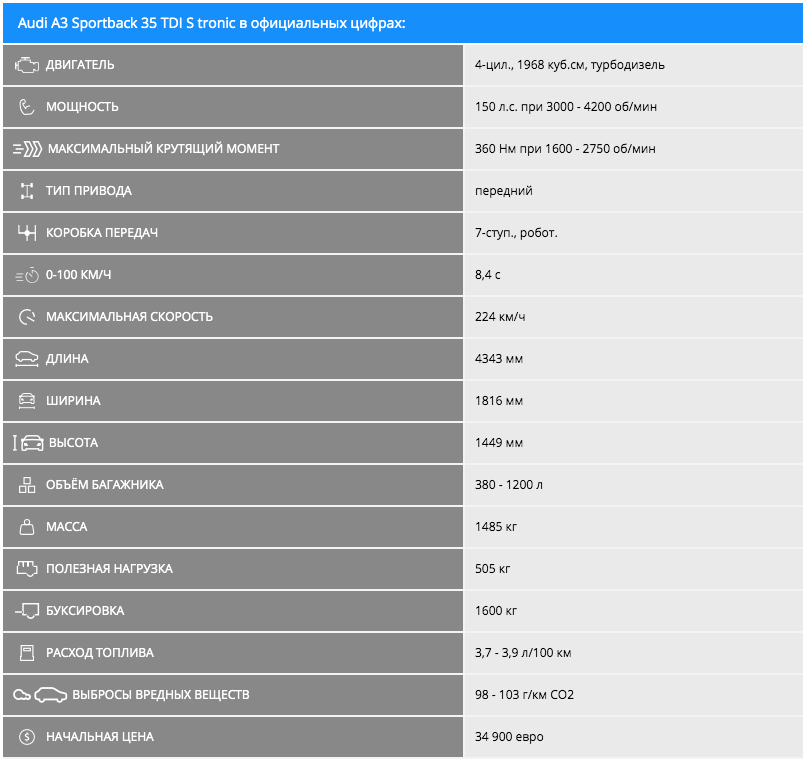
Task: Click the fuel icon next to РАСХОД ТОПЛИВА
Action: pos(27,653)
